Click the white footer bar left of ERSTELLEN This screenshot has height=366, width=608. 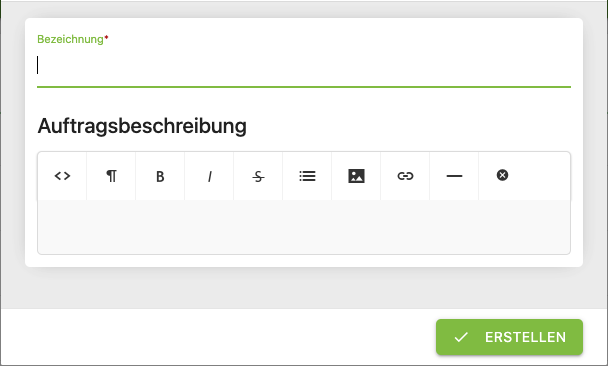[218, 337]
